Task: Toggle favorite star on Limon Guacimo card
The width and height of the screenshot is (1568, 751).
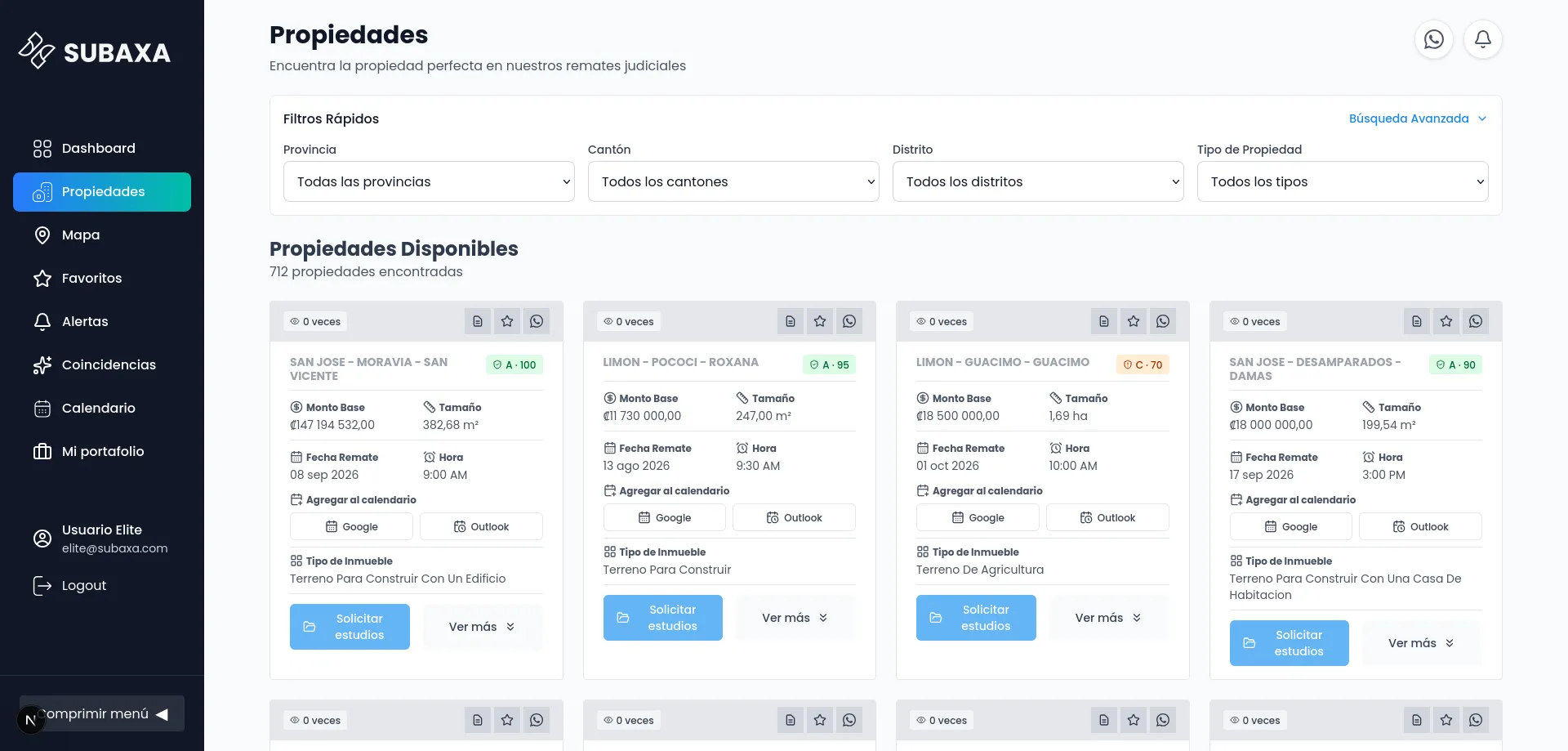Action: 1134,321
